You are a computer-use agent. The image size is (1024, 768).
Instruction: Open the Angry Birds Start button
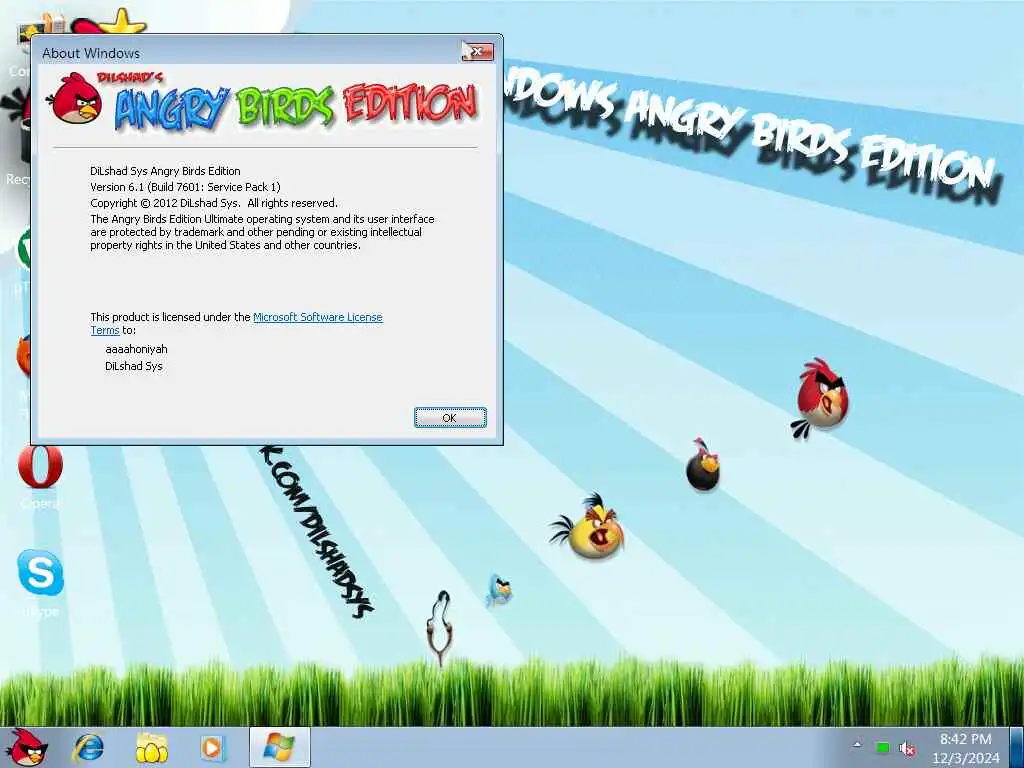click(28, 747)
